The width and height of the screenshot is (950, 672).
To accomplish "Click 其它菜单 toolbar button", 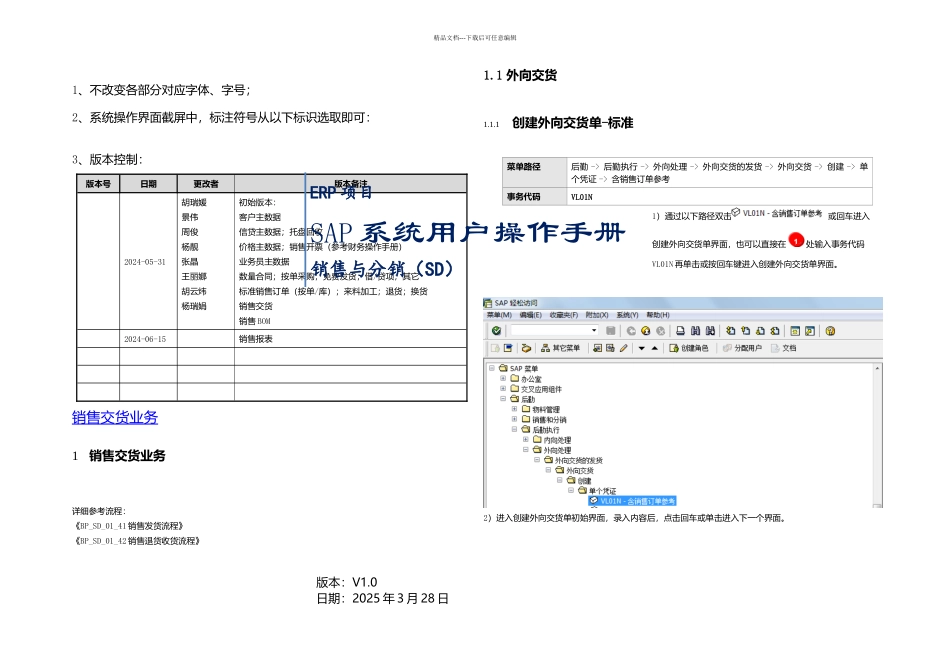I will pos(560,348).
